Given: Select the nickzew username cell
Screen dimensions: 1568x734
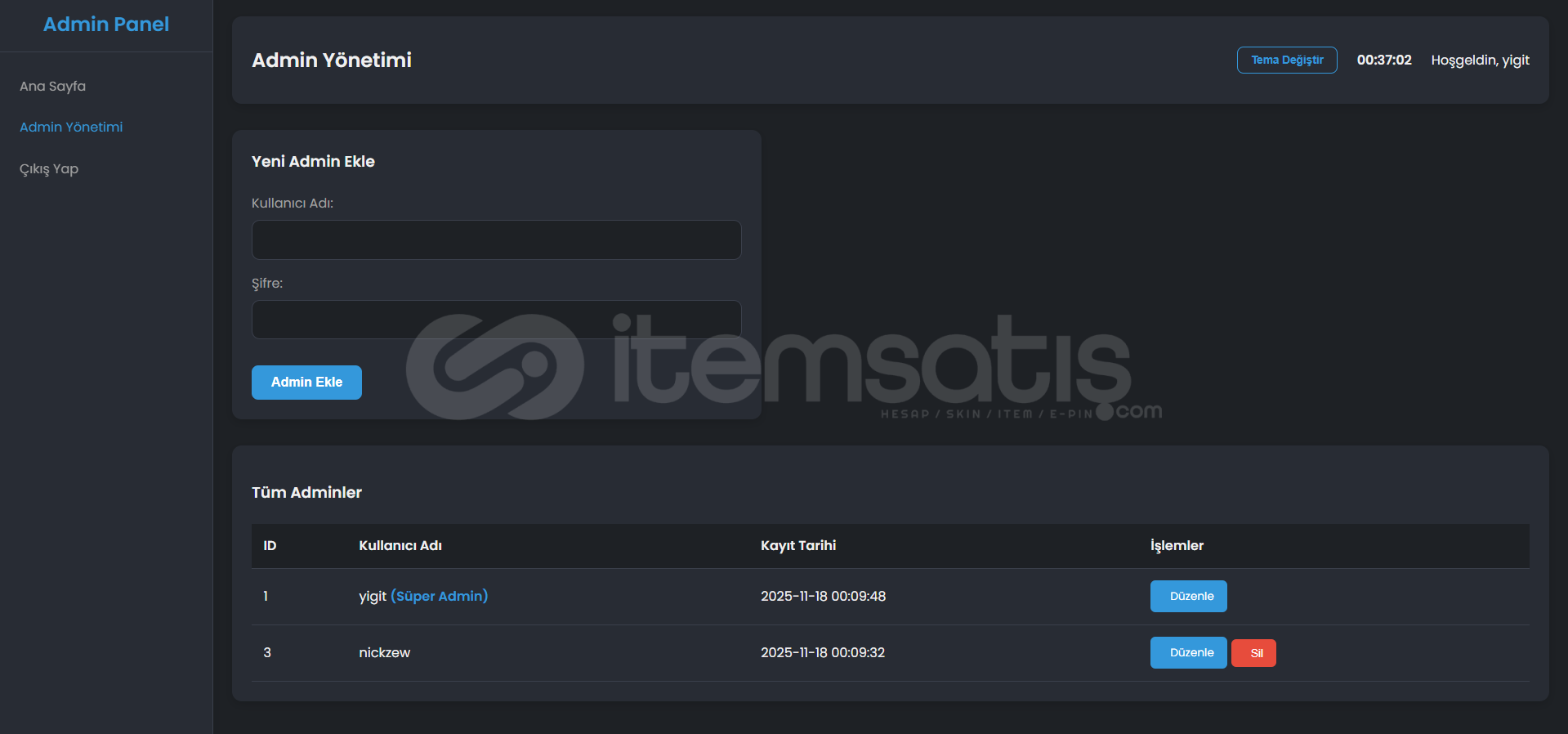Looking at the screenshot, I should click(385, 652).
